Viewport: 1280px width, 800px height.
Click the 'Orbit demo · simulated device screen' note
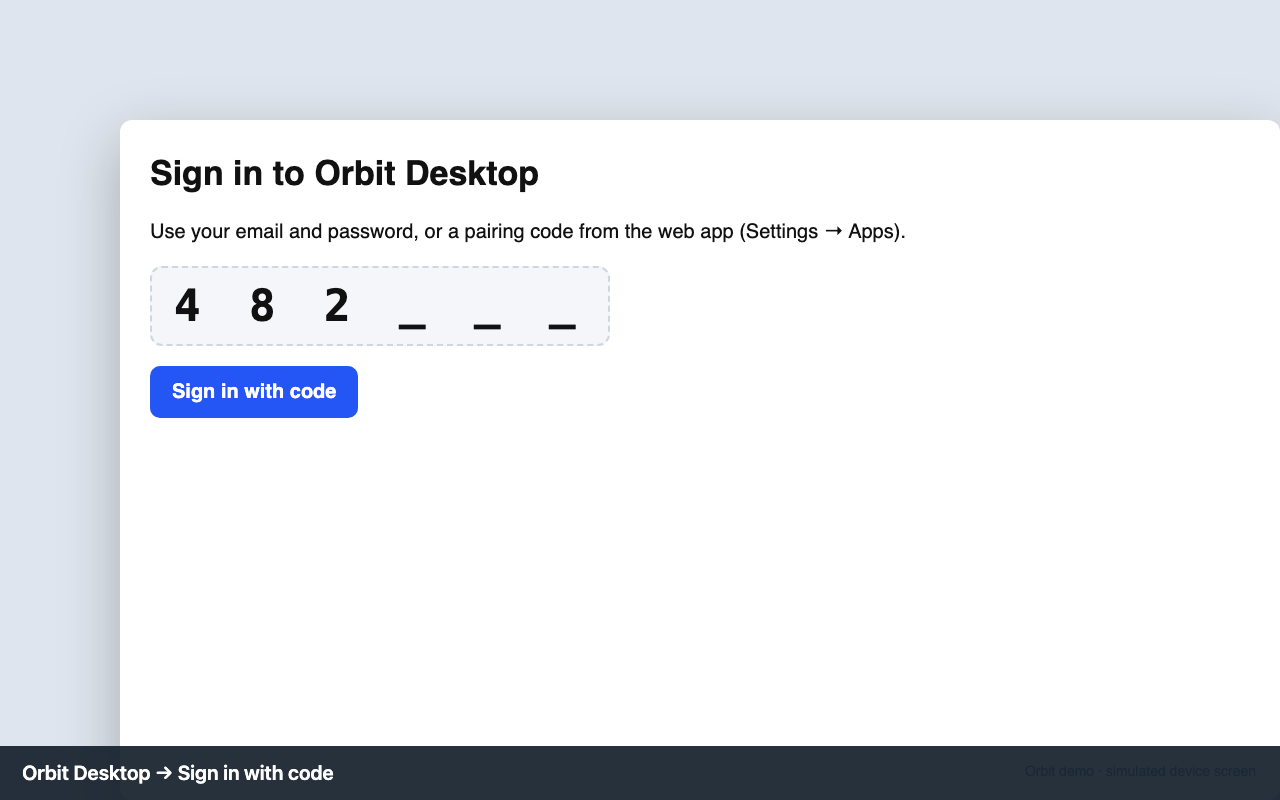tap(1140, 771)
